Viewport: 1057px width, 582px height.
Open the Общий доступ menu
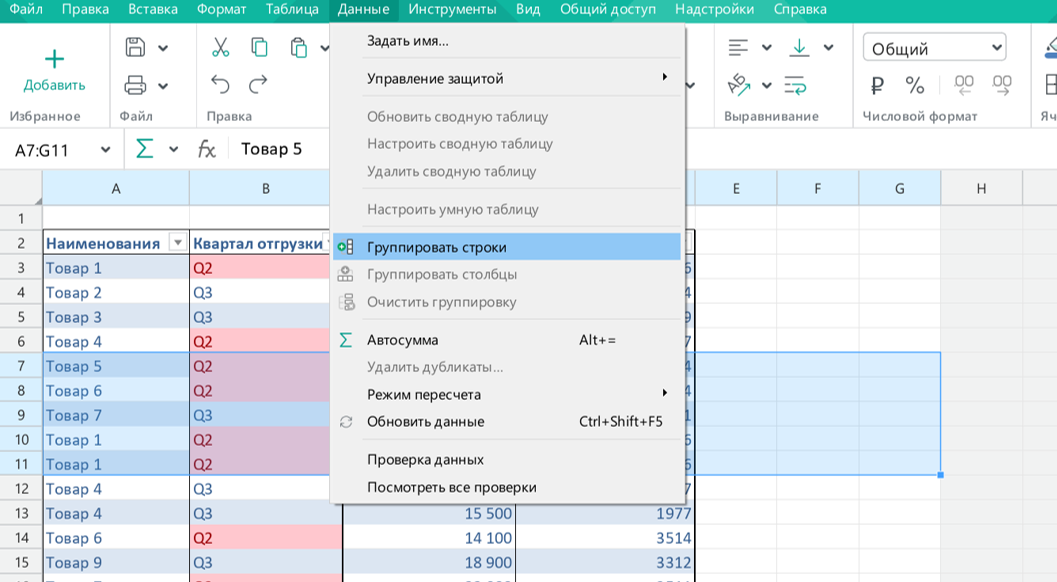pos(607,9)
